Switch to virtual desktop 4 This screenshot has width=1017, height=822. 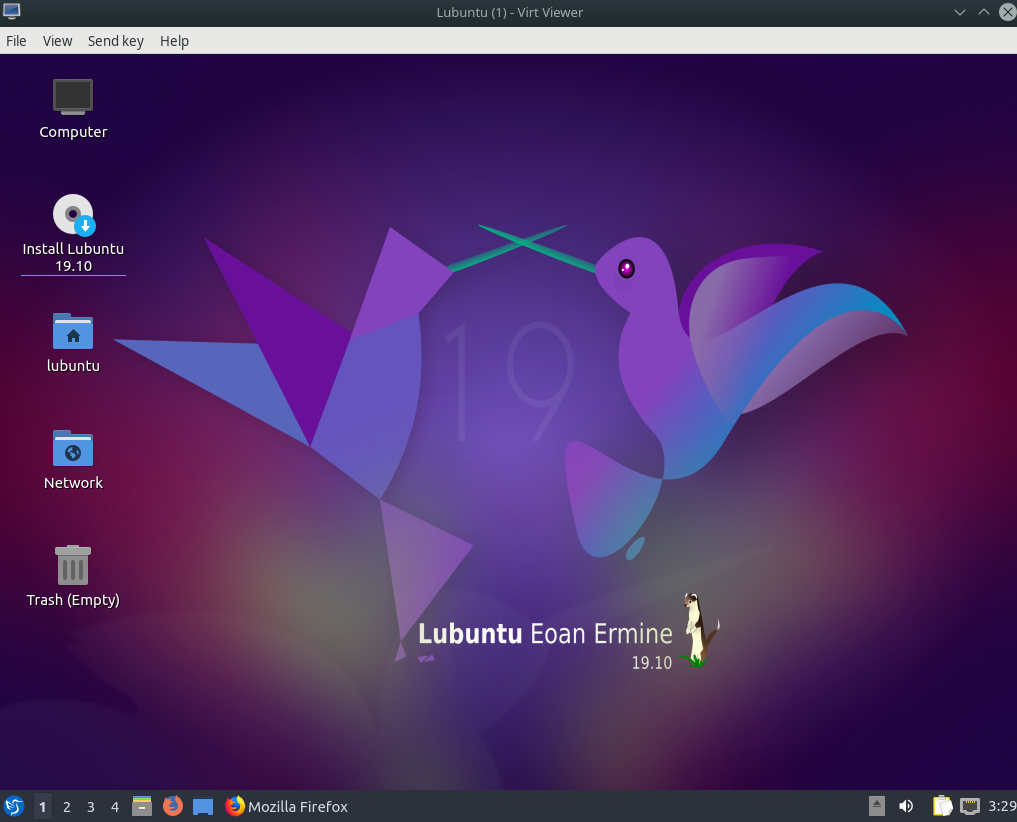pos(115,806)
